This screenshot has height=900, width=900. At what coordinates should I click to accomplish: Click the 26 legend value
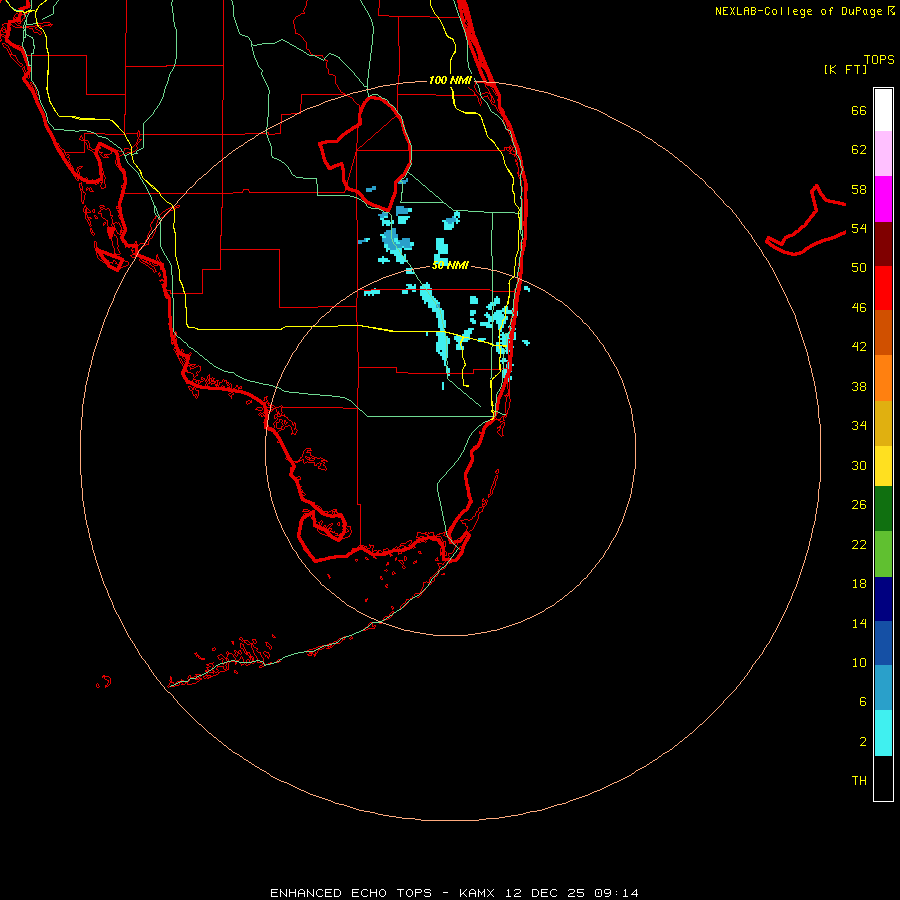859,505
